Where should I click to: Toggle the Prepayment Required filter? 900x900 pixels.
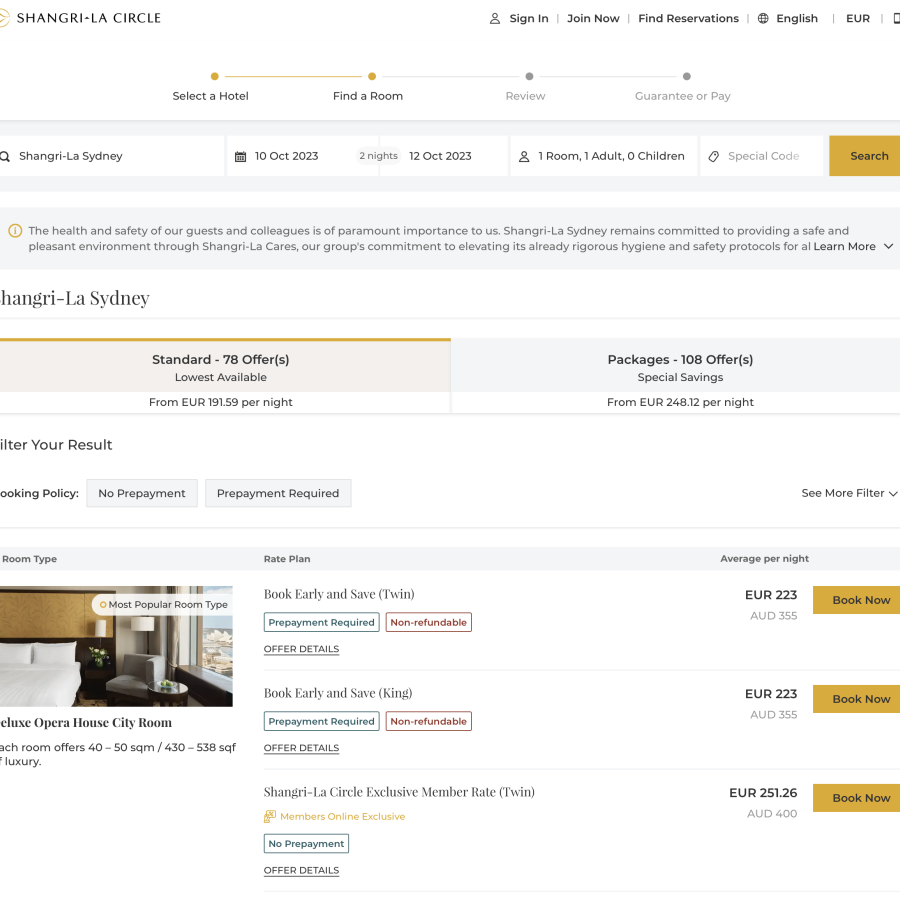coord(278,493)
